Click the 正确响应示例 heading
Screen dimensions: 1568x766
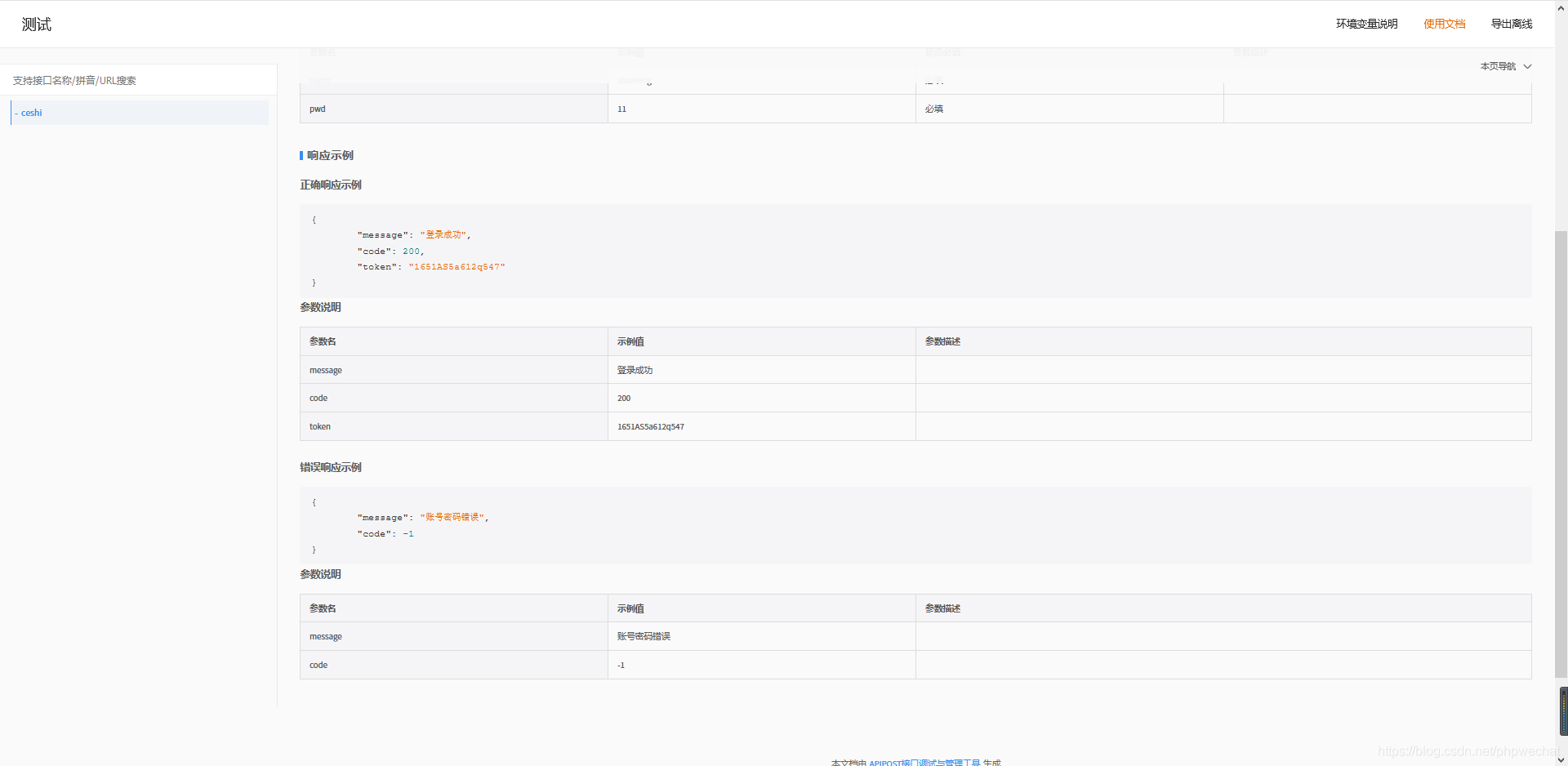coord(331,185)
